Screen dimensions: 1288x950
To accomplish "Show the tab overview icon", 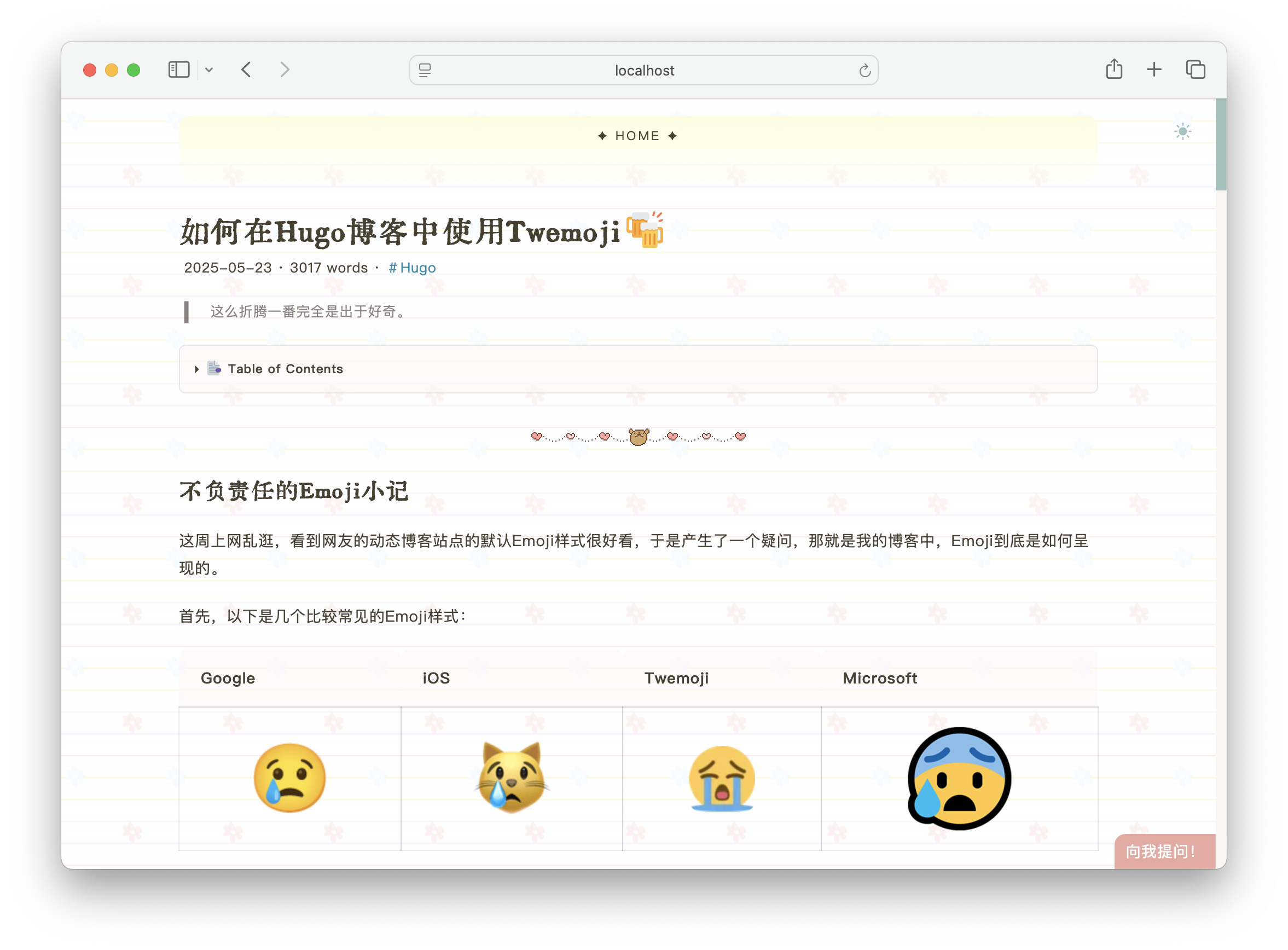I will (x=1196, y=69).
